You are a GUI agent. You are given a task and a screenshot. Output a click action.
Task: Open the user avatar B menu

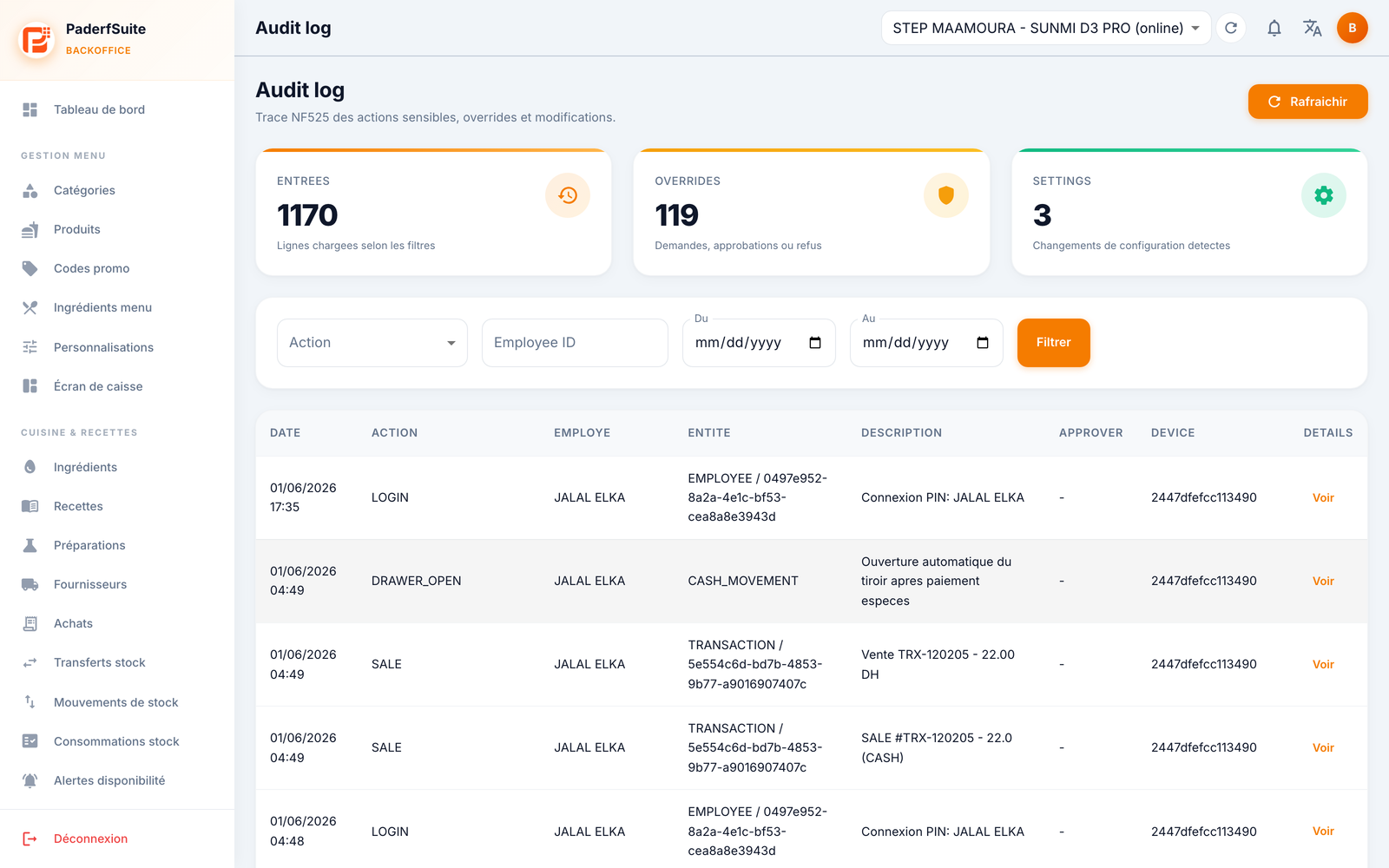(x=1352, y=28)
